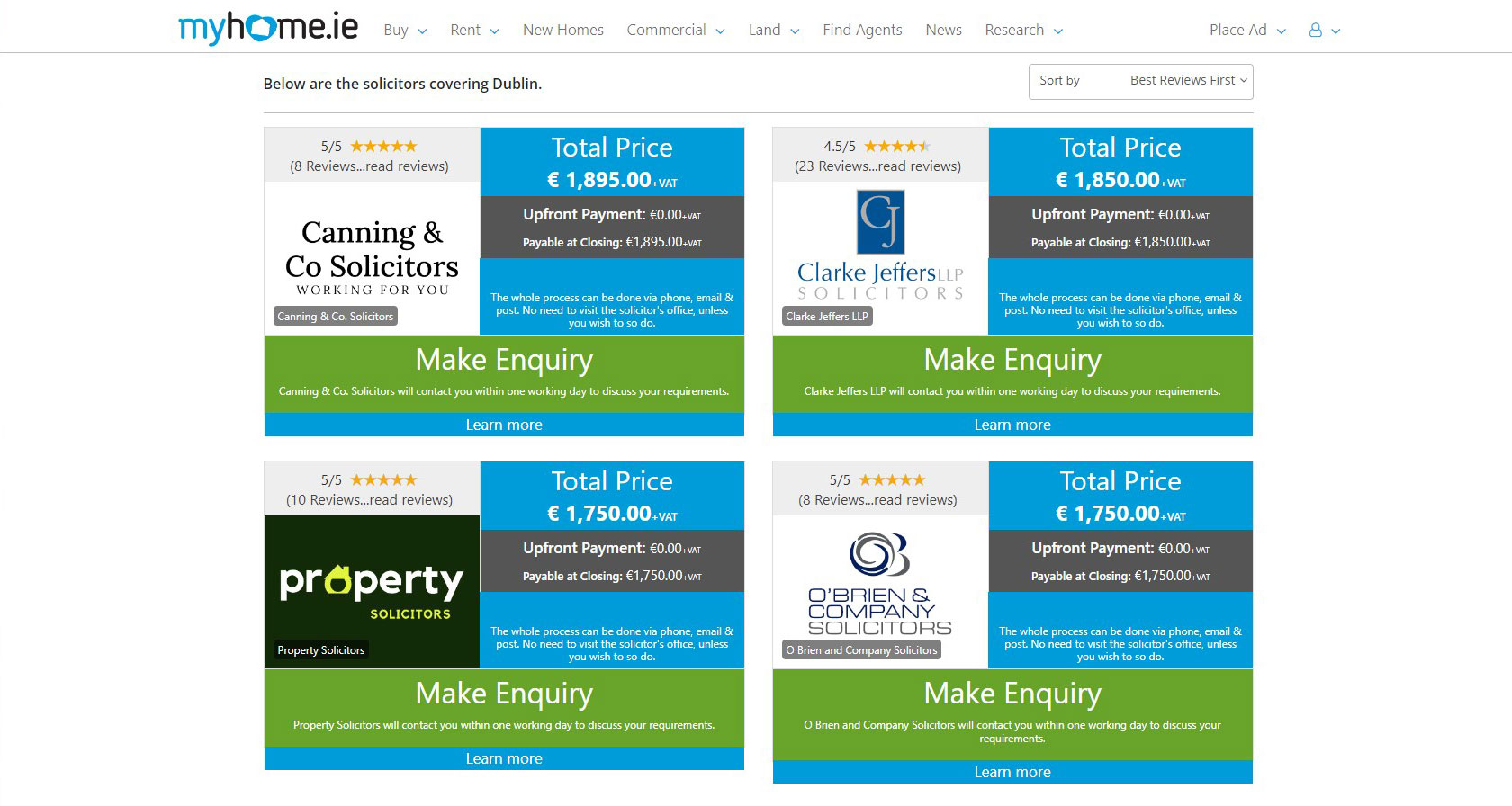Click the solicitors covering Dublin heading
The width and height of the screenshot is (1512, 806).
click(x=402, y=84)
